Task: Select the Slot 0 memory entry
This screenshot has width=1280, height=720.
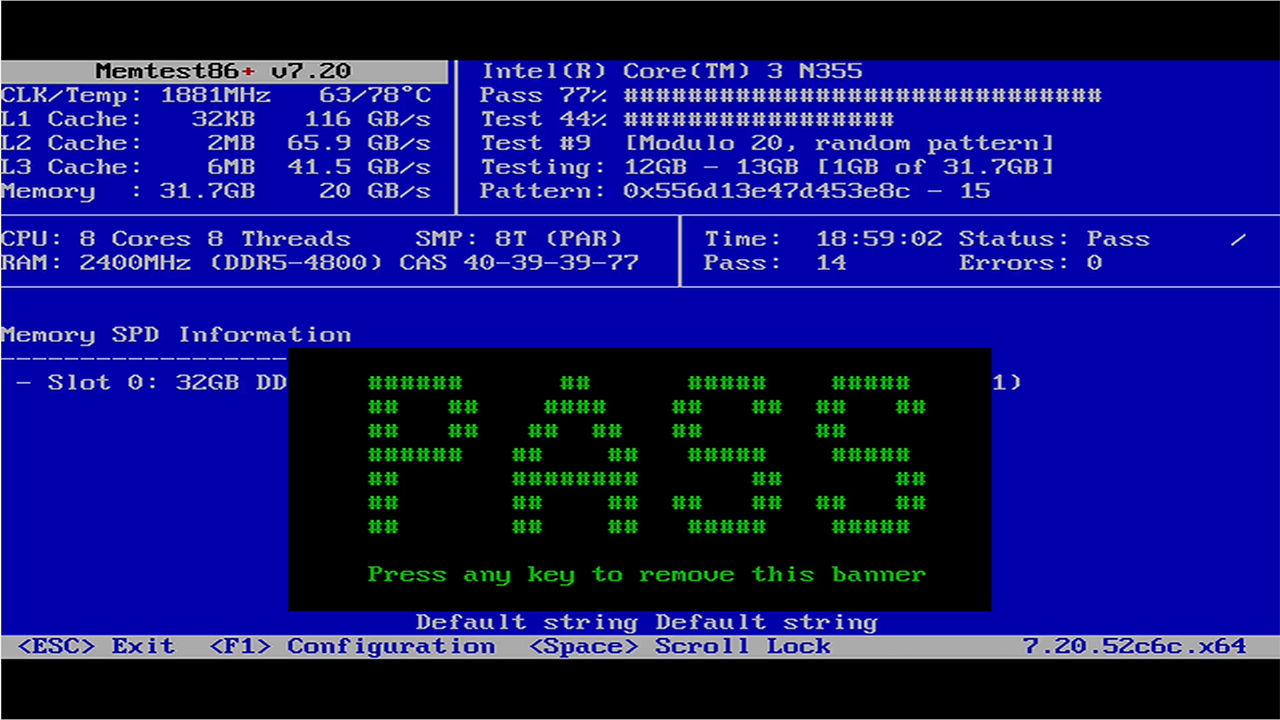Action: coord(152,383)
